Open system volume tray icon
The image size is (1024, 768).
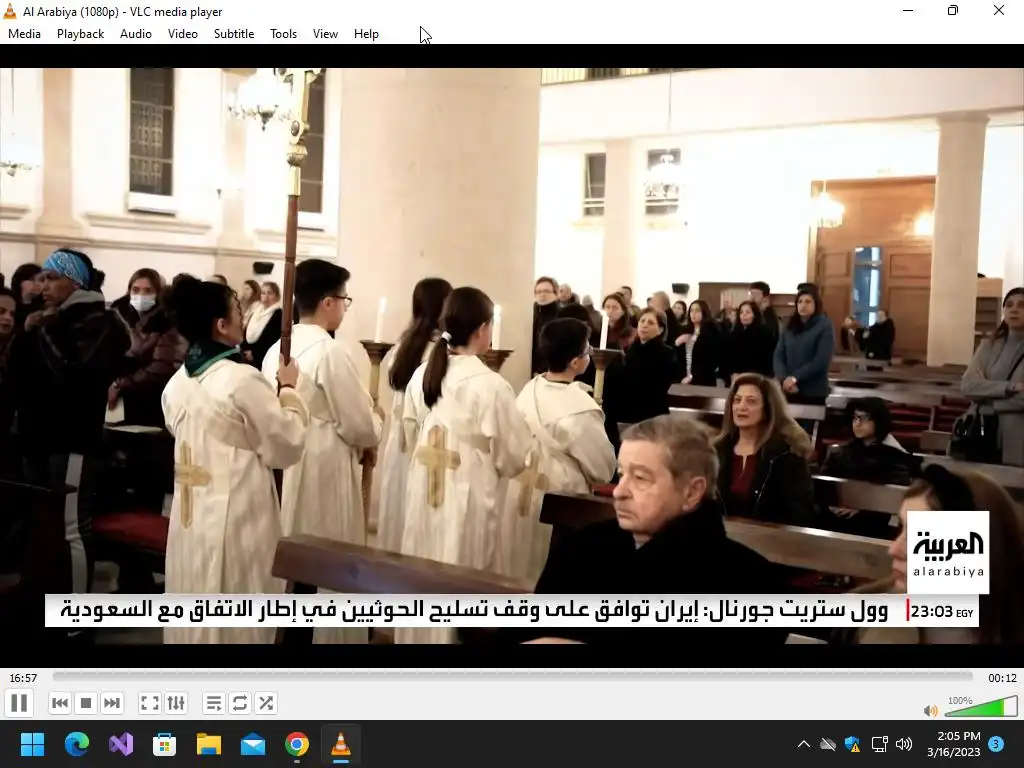904,744
